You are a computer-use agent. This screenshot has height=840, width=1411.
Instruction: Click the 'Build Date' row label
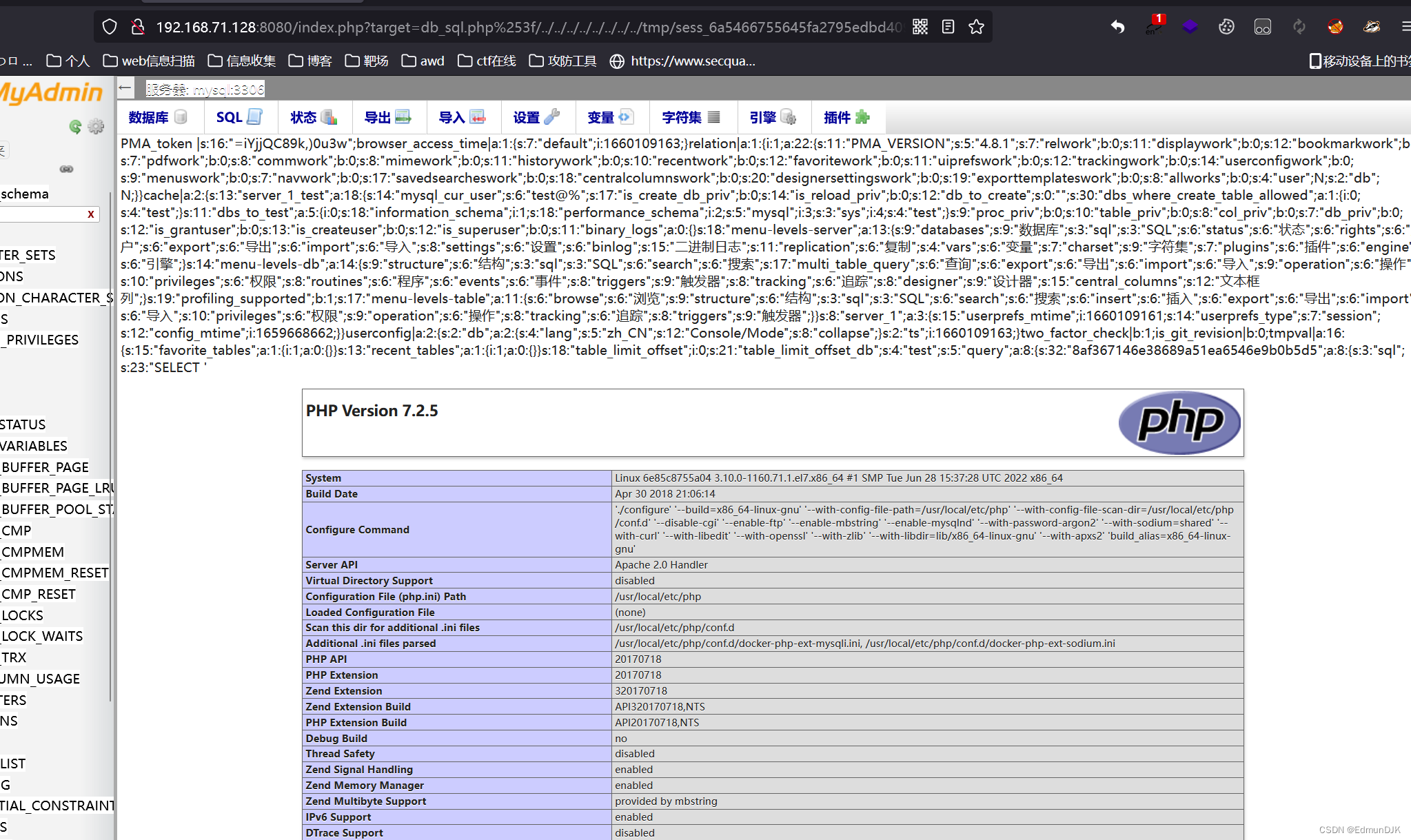332,493
